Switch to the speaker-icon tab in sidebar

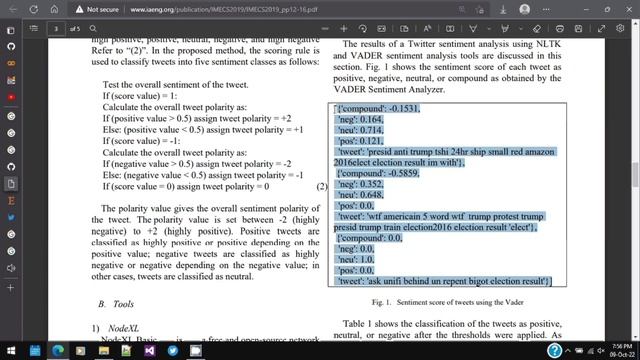pyautogui.click(x=11, y=268)
